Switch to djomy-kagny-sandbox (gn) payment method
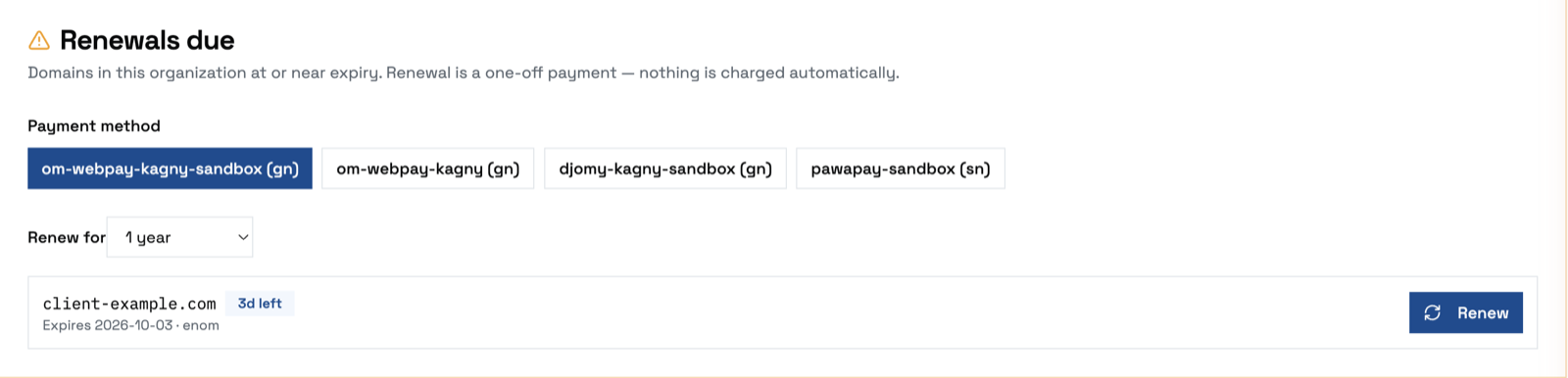 coord(665,168)
